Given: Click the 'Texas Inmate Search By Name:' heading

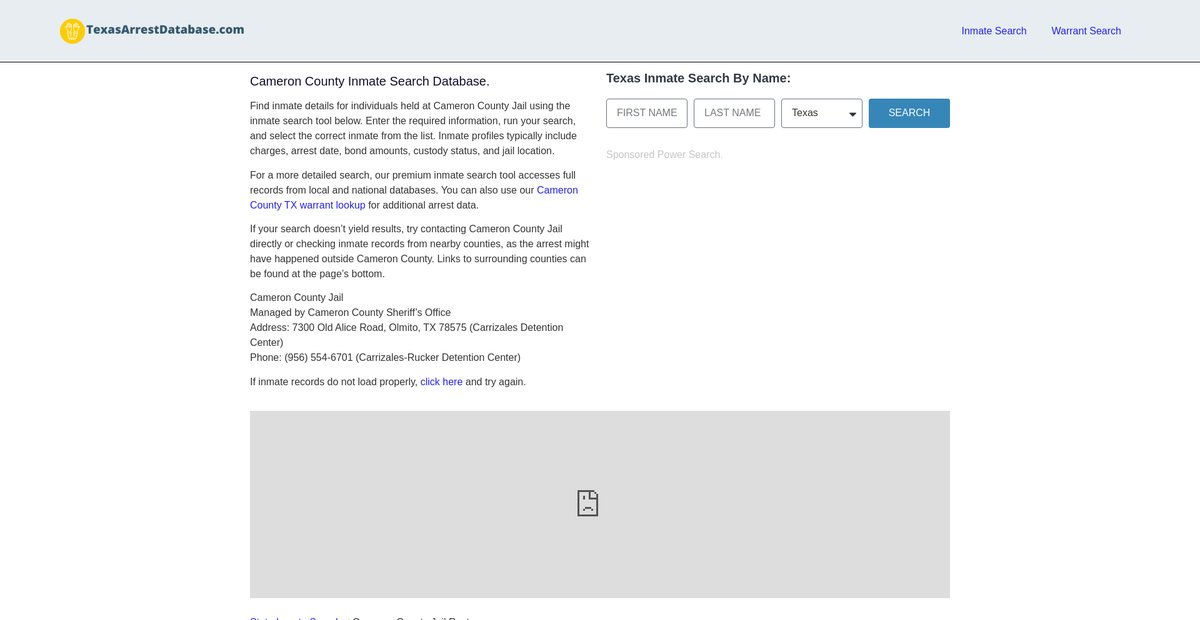Looking at the screenshot, I should 698,78.
